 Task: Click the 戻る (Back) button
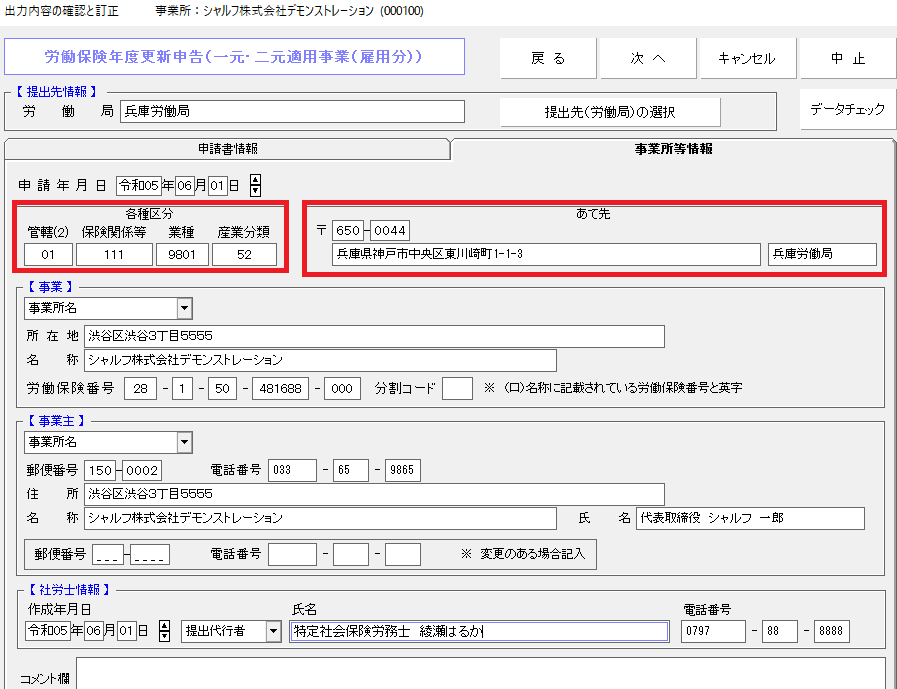coord(548,58)
